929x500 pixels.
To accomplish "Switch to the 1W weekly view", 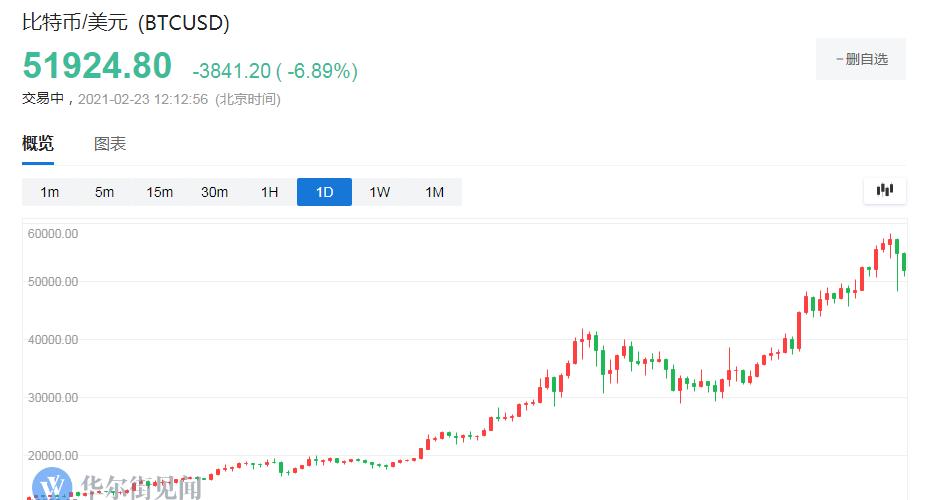I will (379, 192).
